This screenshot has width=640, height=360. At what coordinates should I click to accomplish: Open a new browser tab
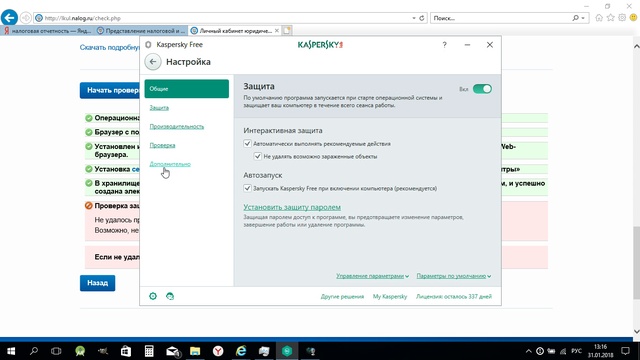(287, 31)
